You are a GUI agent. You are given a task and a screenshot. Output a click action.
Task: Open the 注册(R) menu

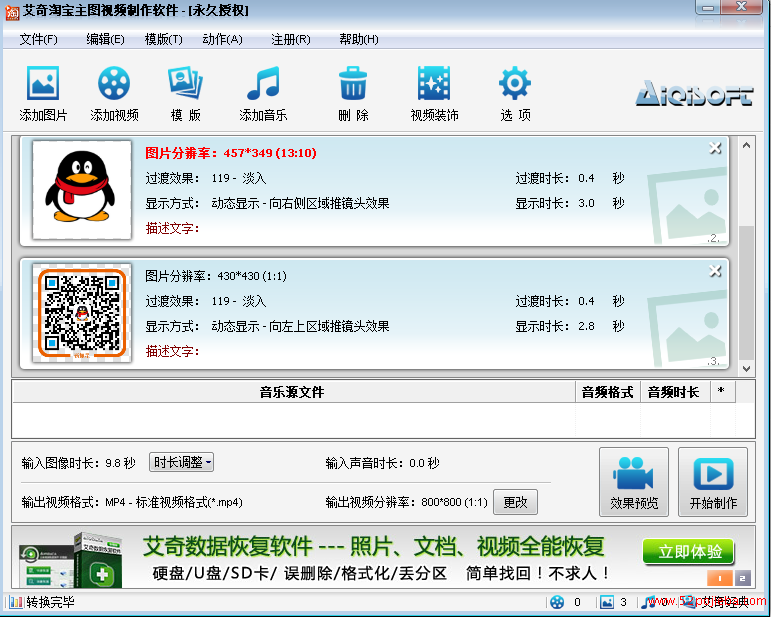pyautogui.click(x=291, y=39)
